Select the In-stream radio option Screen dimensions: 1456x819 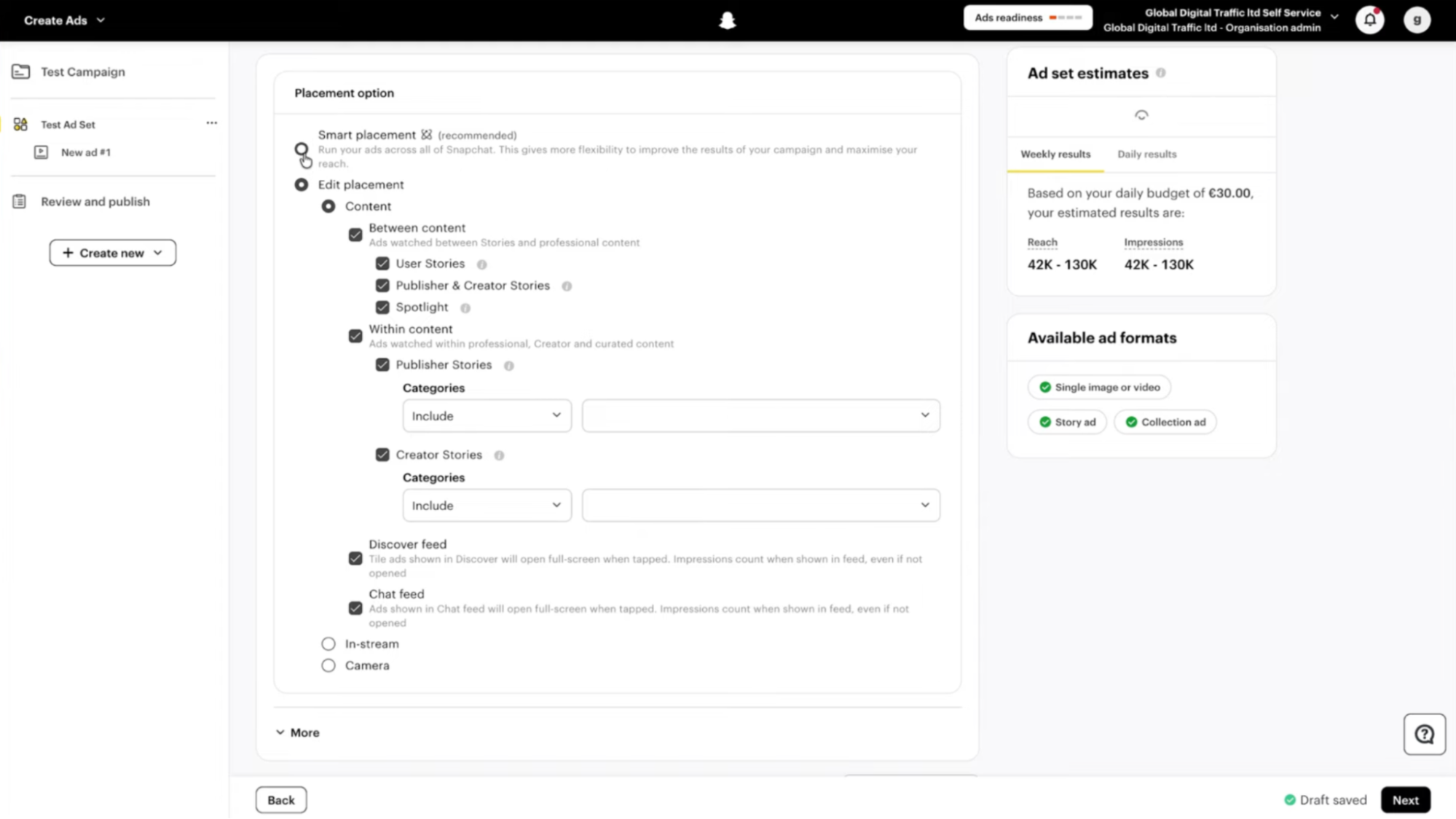328,644
